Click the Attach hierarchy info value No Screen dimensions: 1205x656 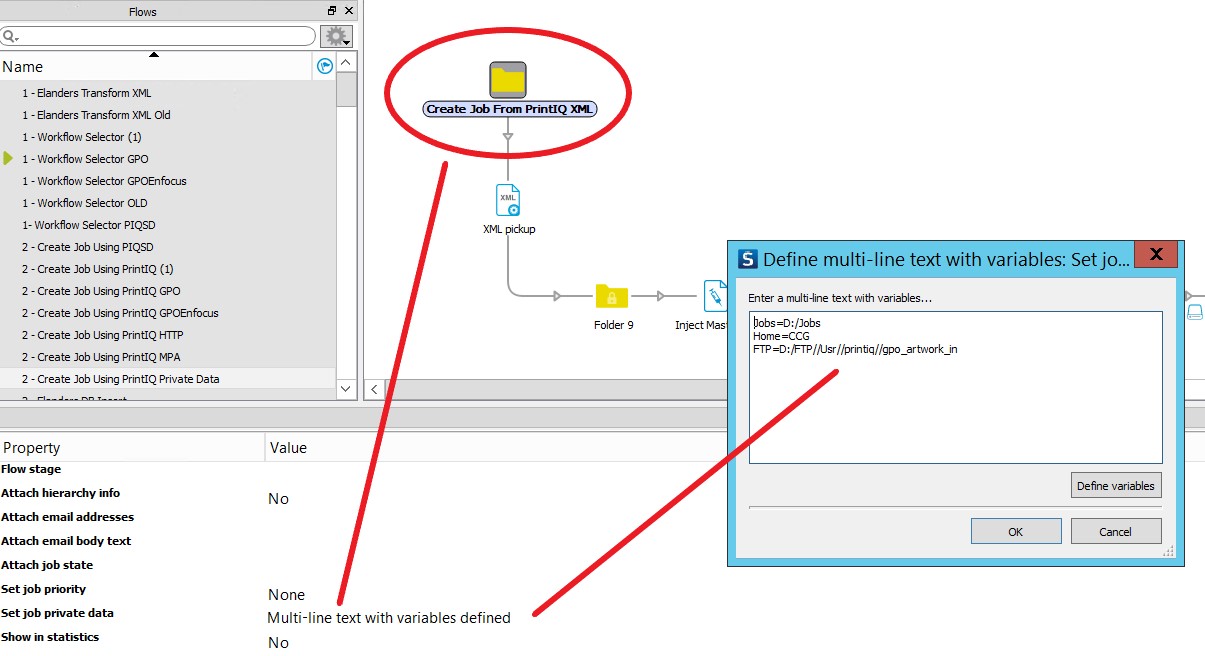(x=278, y=498)
